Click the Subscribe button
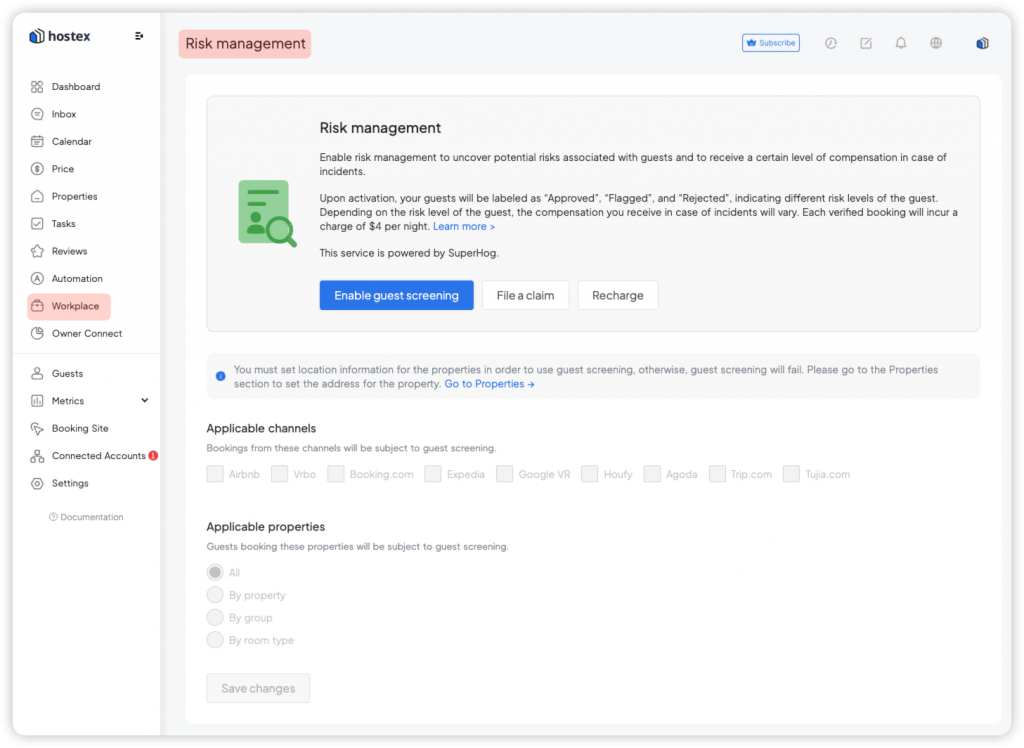This screenshot has height=748, width=1024. coord(771,43)
